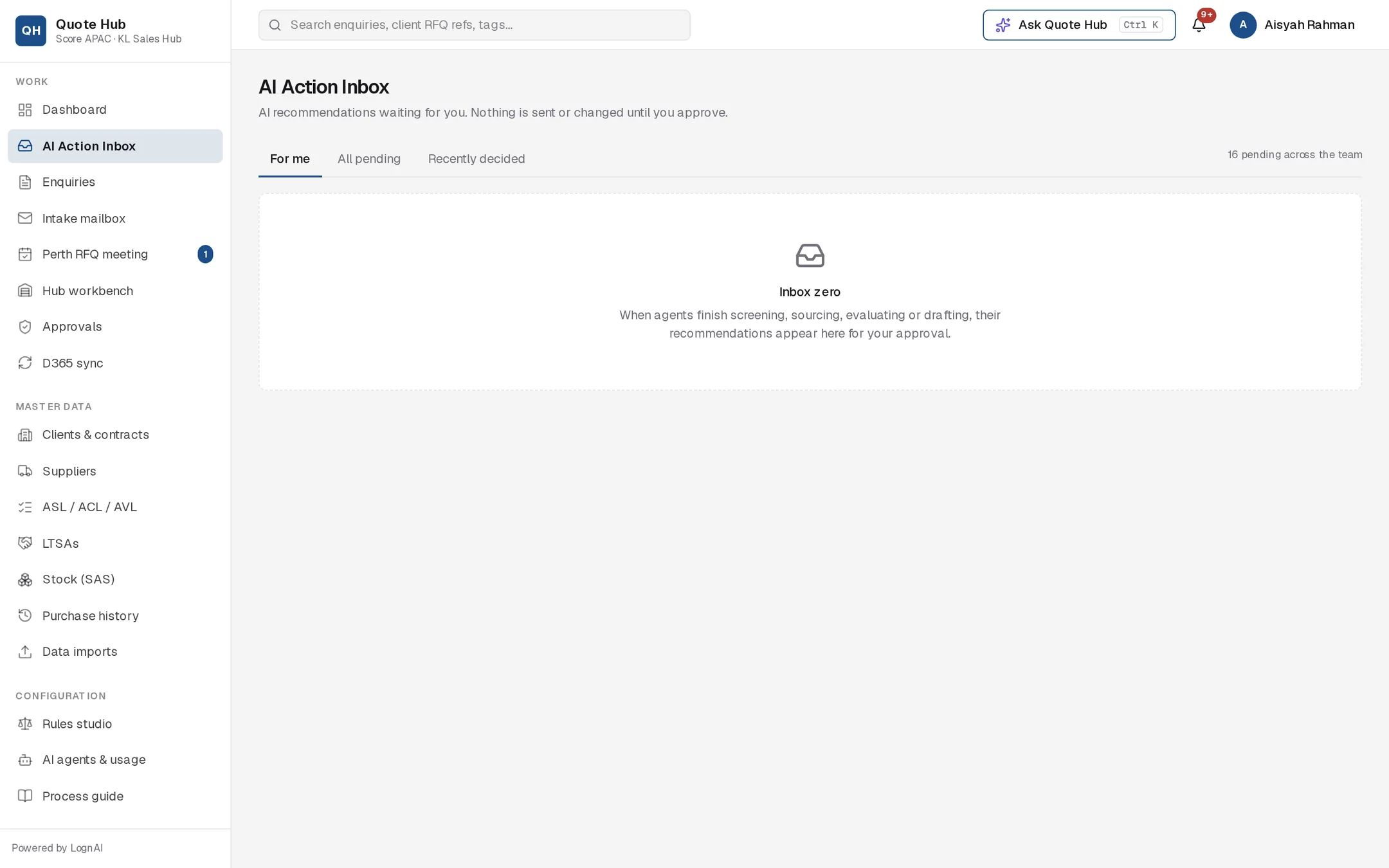Go to Suppliers page label
This screenshot has height=868, width=1389.
[x=69, y=471]
